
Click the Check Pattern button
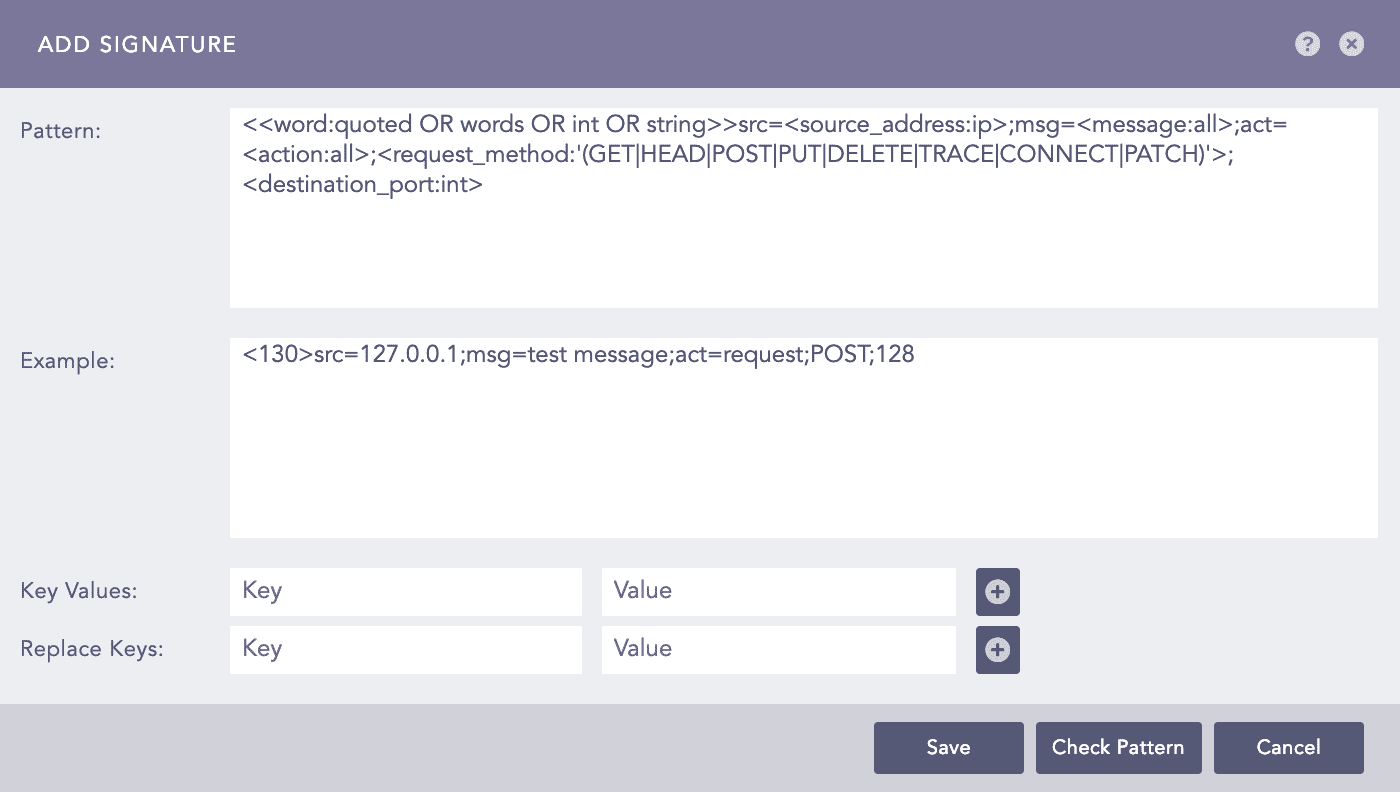[1118, 747]
